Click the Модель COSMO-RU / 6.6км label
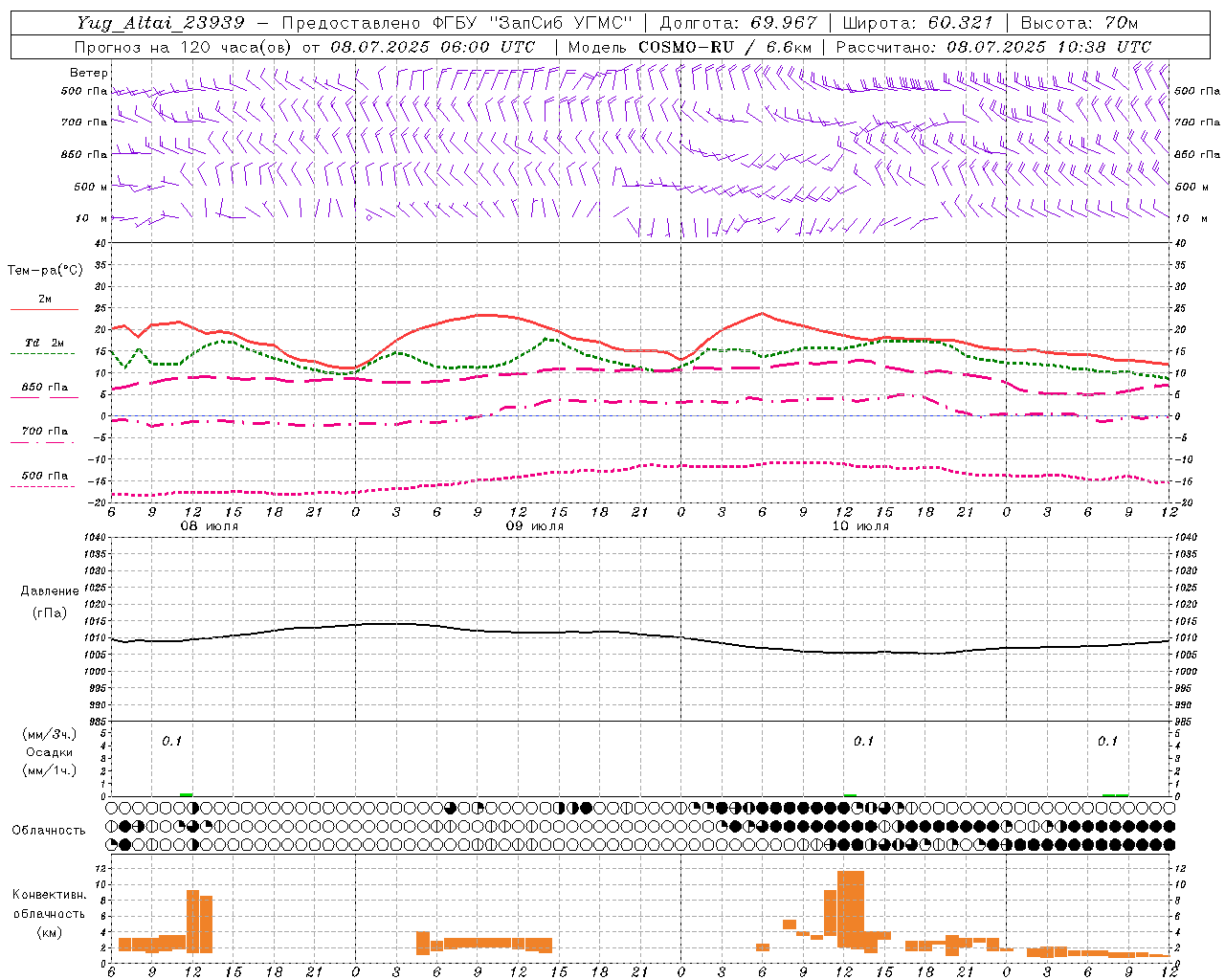The height and width of the screenshot is (980, 1225). pos(690,47)
